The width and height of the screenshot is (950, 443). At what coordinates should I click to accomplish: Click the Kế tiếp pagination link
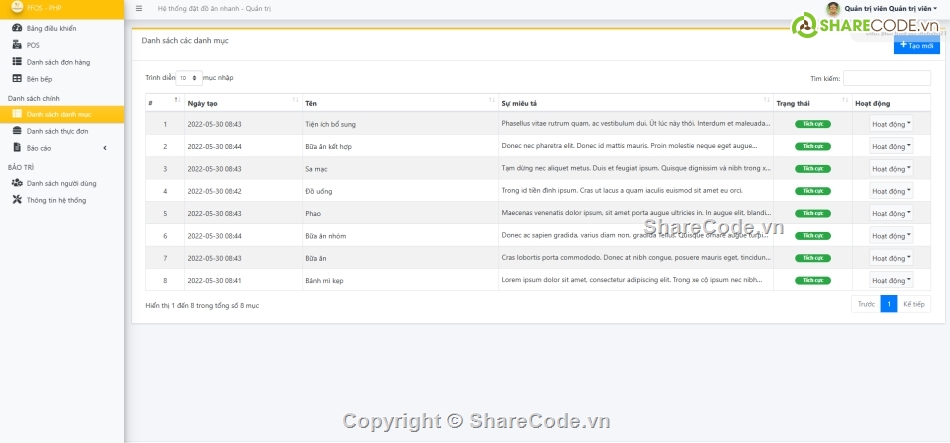pyautogui.click(x=914, y=304)
